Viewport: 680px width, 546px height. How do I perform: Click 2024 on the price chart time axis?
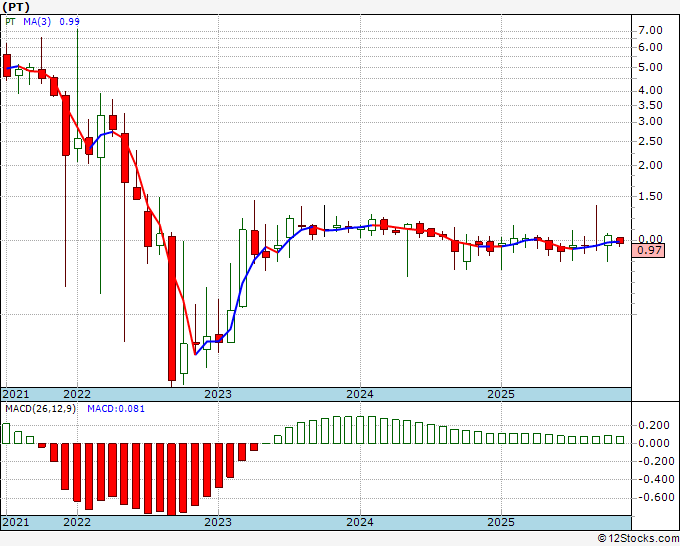click(x=360, y=394)
